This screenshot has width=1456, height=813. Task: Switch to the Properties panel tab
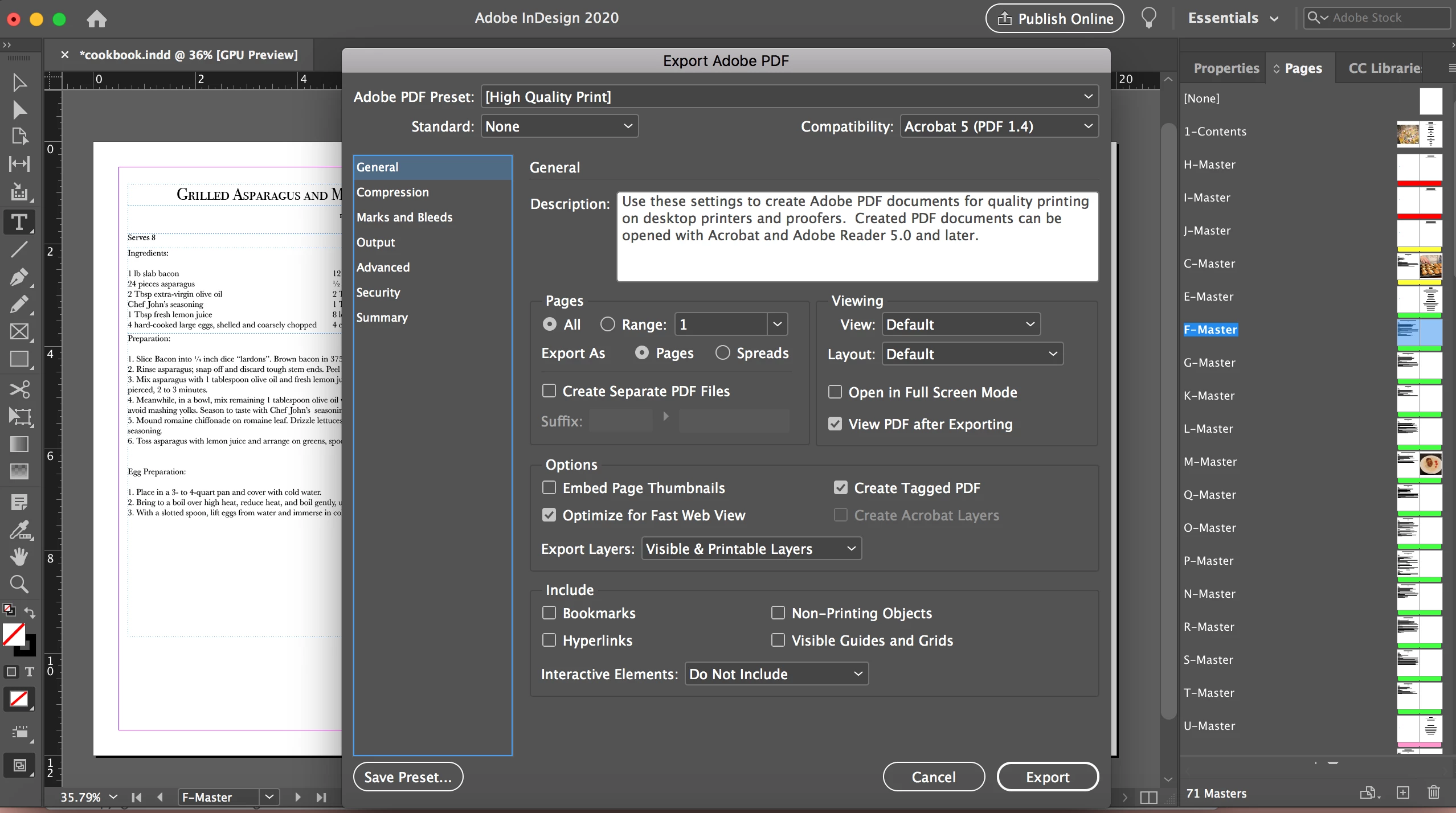click(1226, 68)
